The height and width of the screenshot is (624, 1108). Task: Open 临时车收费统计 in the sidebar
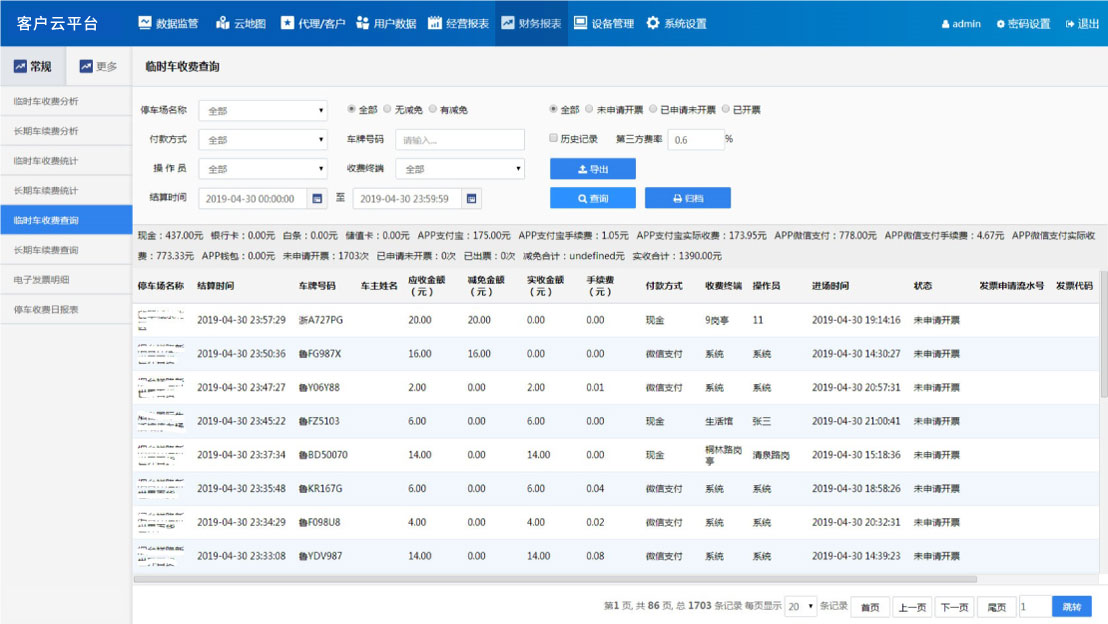pos(66,160)
